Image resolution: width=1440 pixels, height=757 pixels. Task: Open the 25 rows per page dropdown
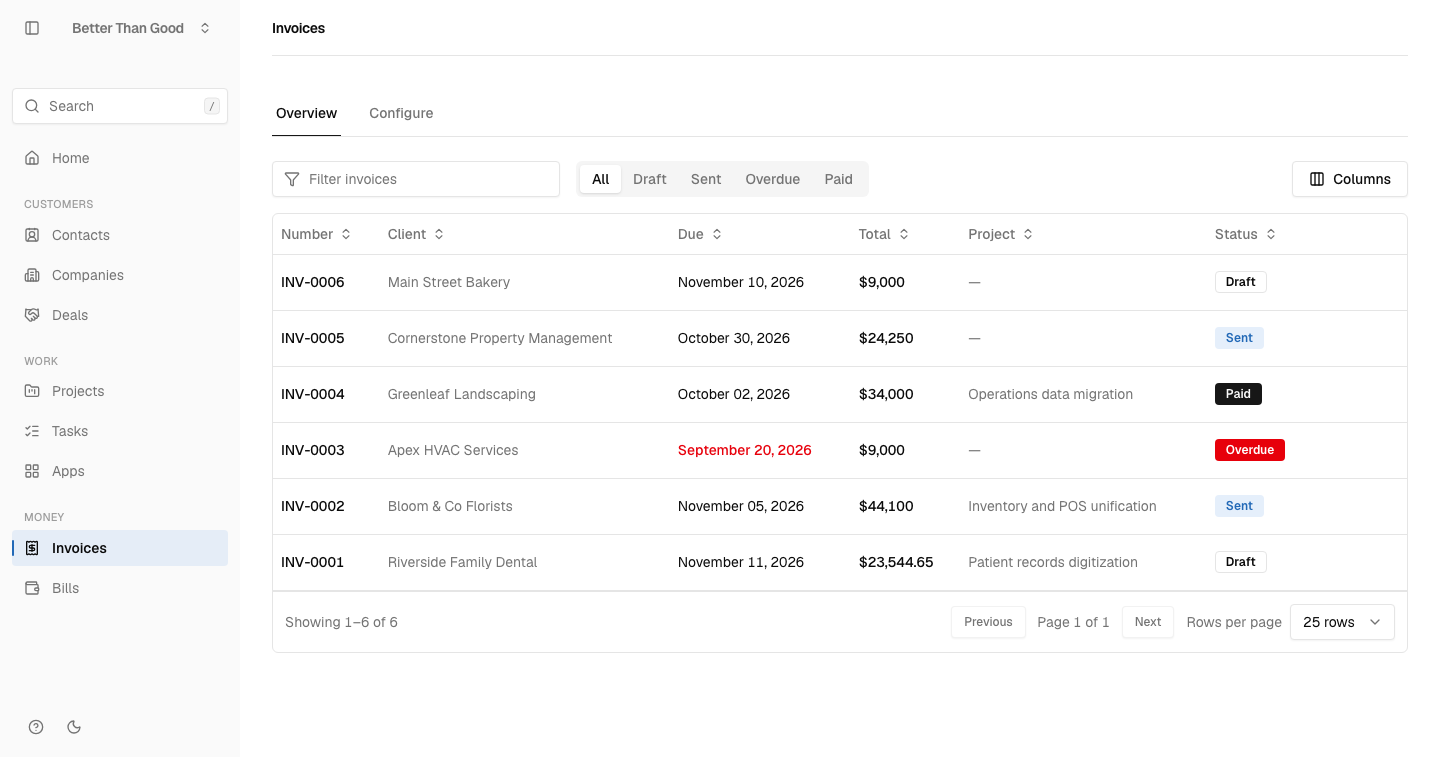click(1342, 622)
